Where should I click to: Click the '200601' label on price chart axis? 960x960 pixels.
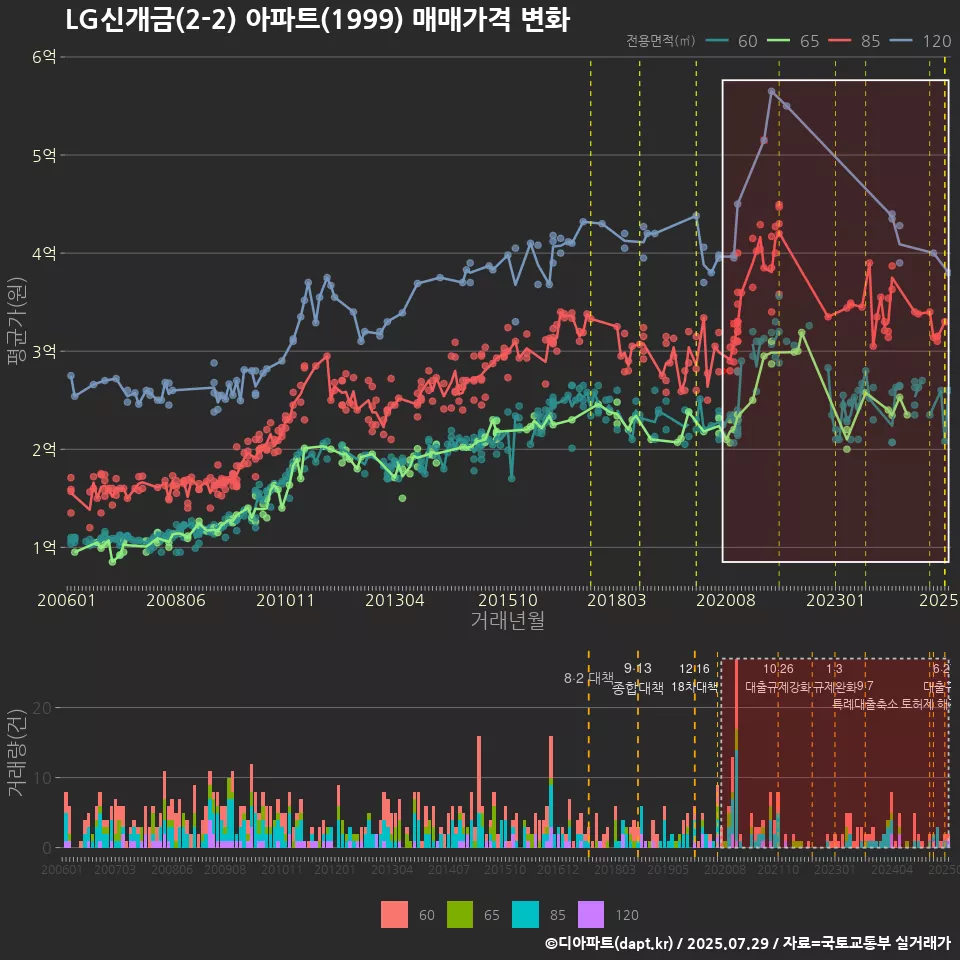(66, 599)
